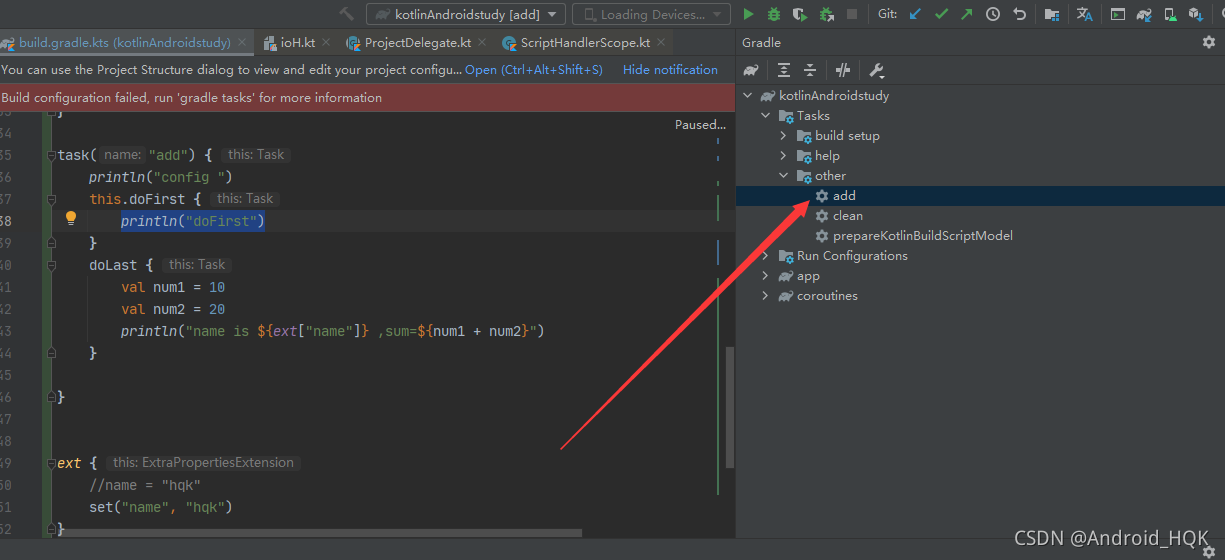Image resolution: width=1225 pixels, height=560 pixels.
Task: Expand Run Configurations node
Action: [766, 256]
